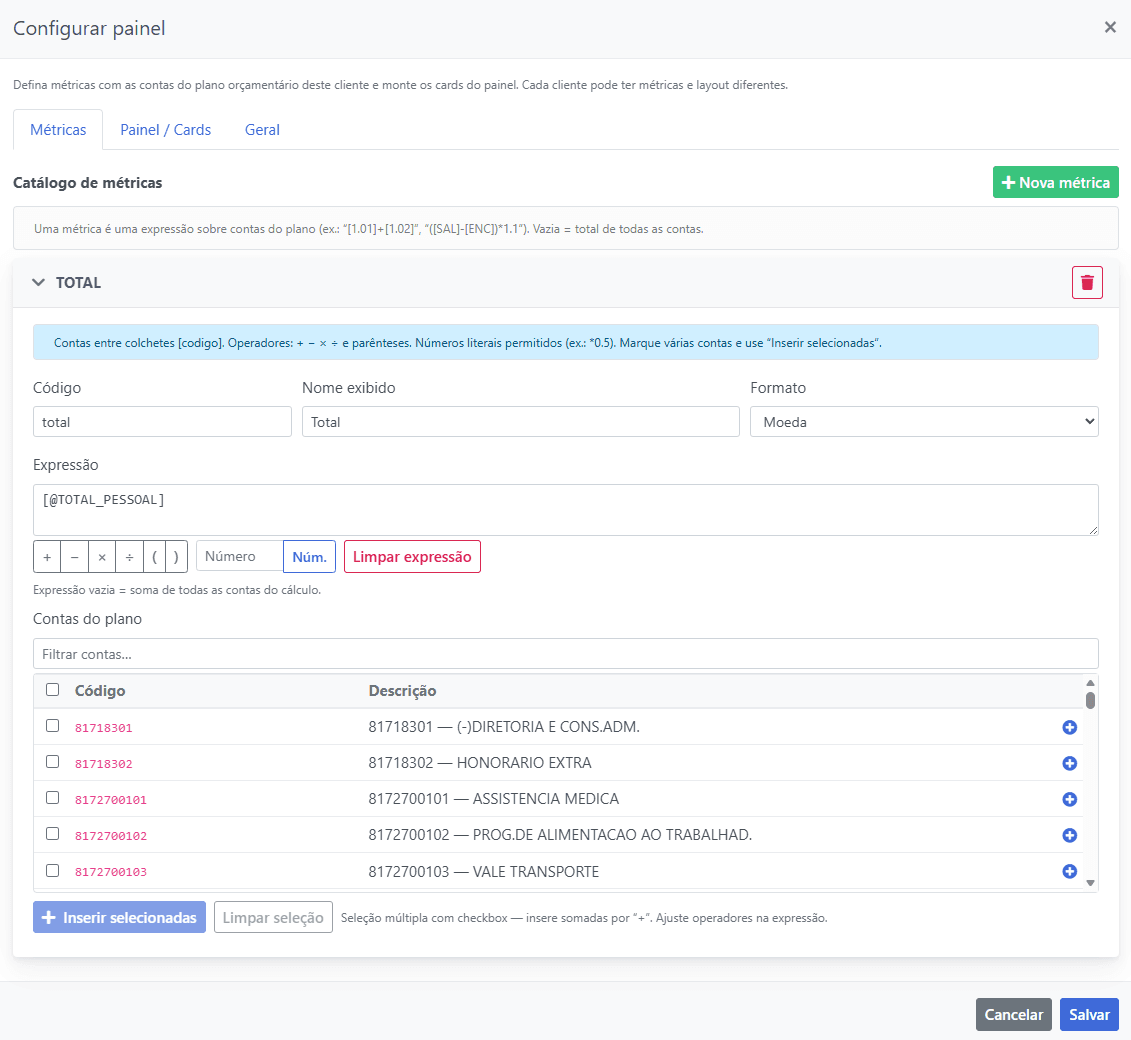The width and height of the screenshot is (1131, 1040).
Task: Click account code 8172700103
Action: [111, 872]
